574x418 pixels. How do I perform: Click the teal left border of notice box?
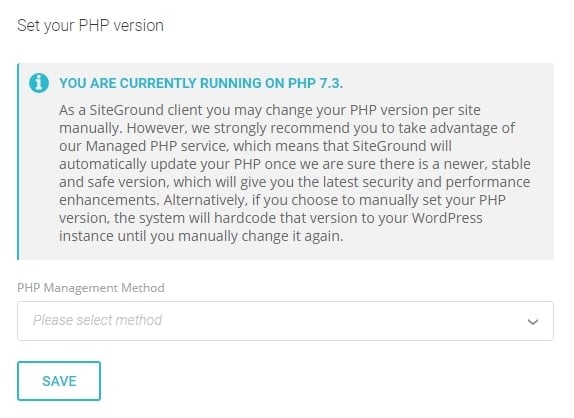(x=18, y=161)
